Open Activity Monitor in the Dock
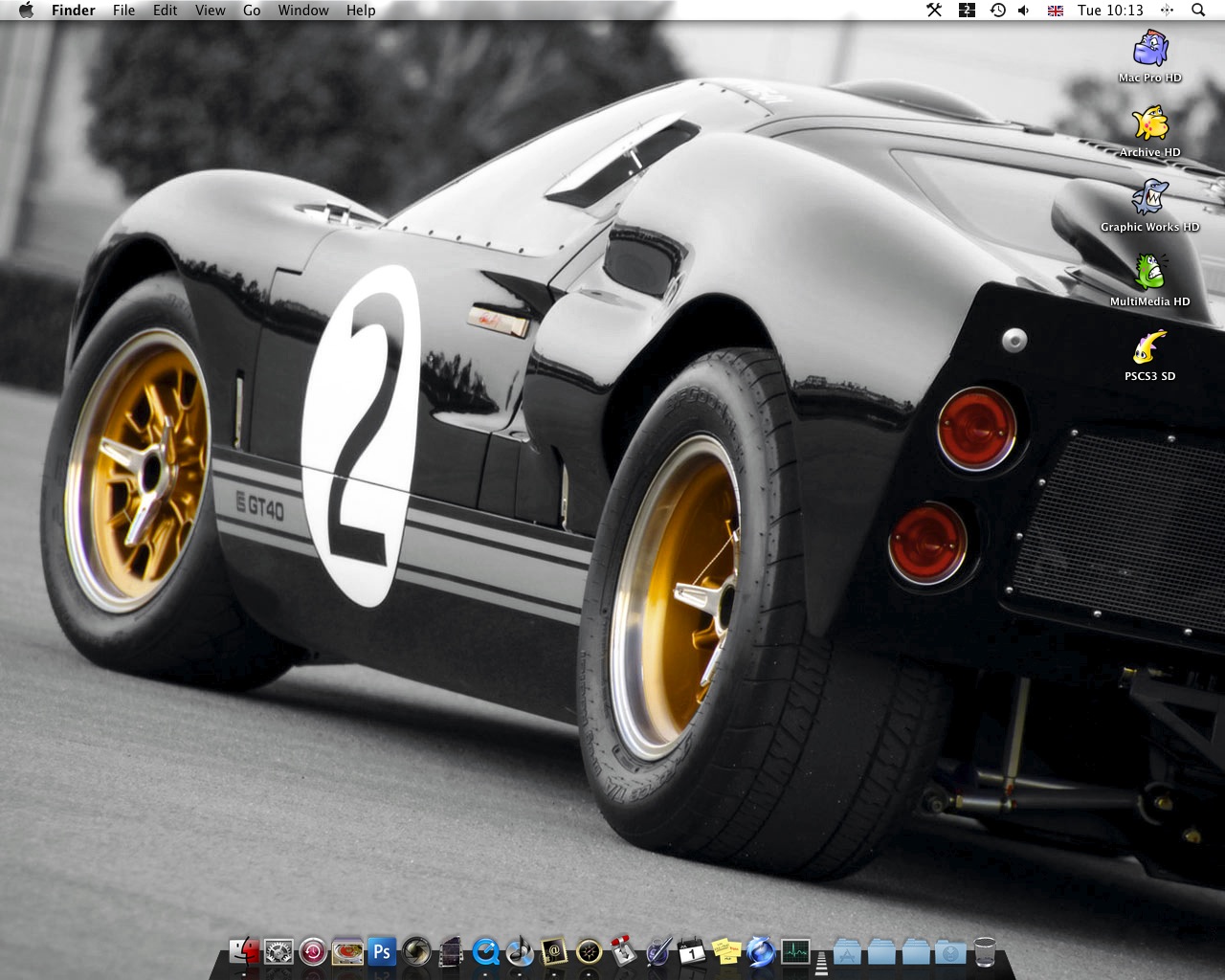The image size is (1225, 980). click(795, 951)
